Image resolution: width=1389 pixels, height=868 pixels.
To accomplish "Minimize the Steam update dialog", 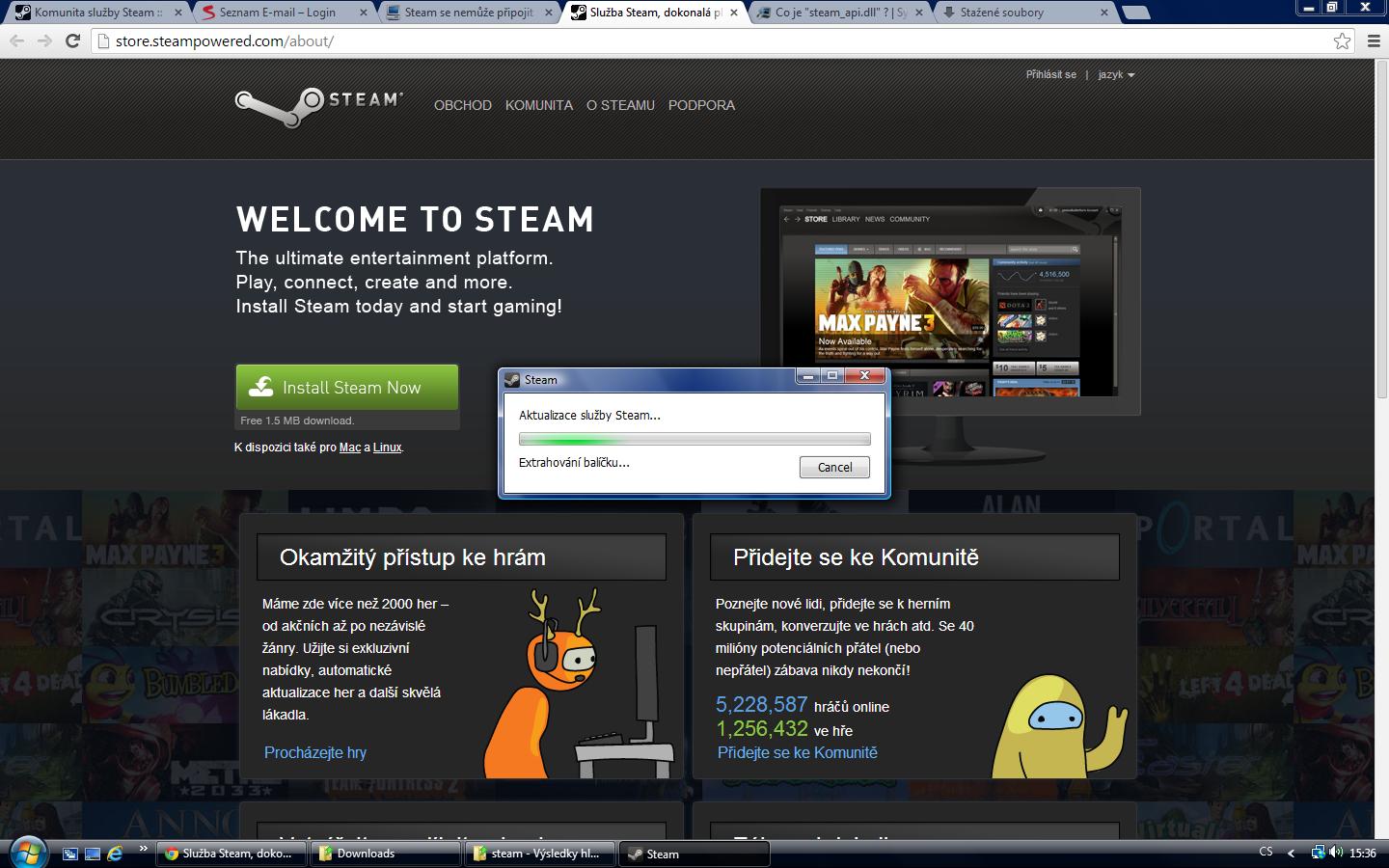I will (808, 375).
